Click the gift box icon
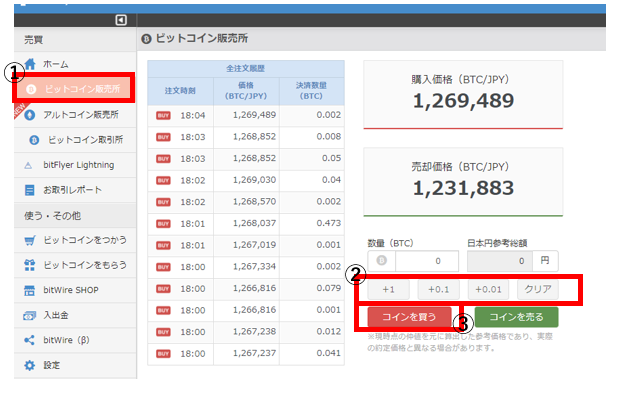 (30, 265)
